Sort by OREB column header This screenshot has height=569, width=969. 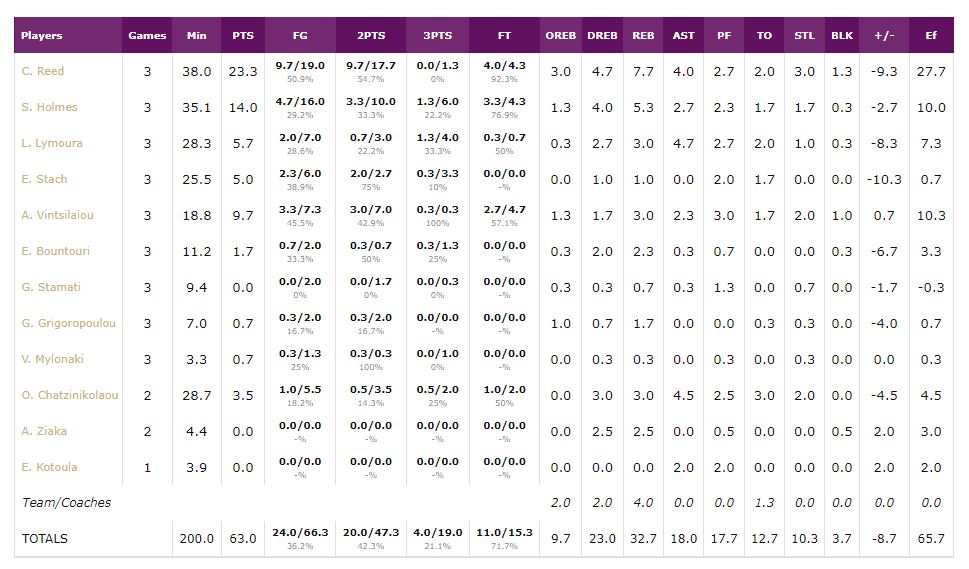561,35
